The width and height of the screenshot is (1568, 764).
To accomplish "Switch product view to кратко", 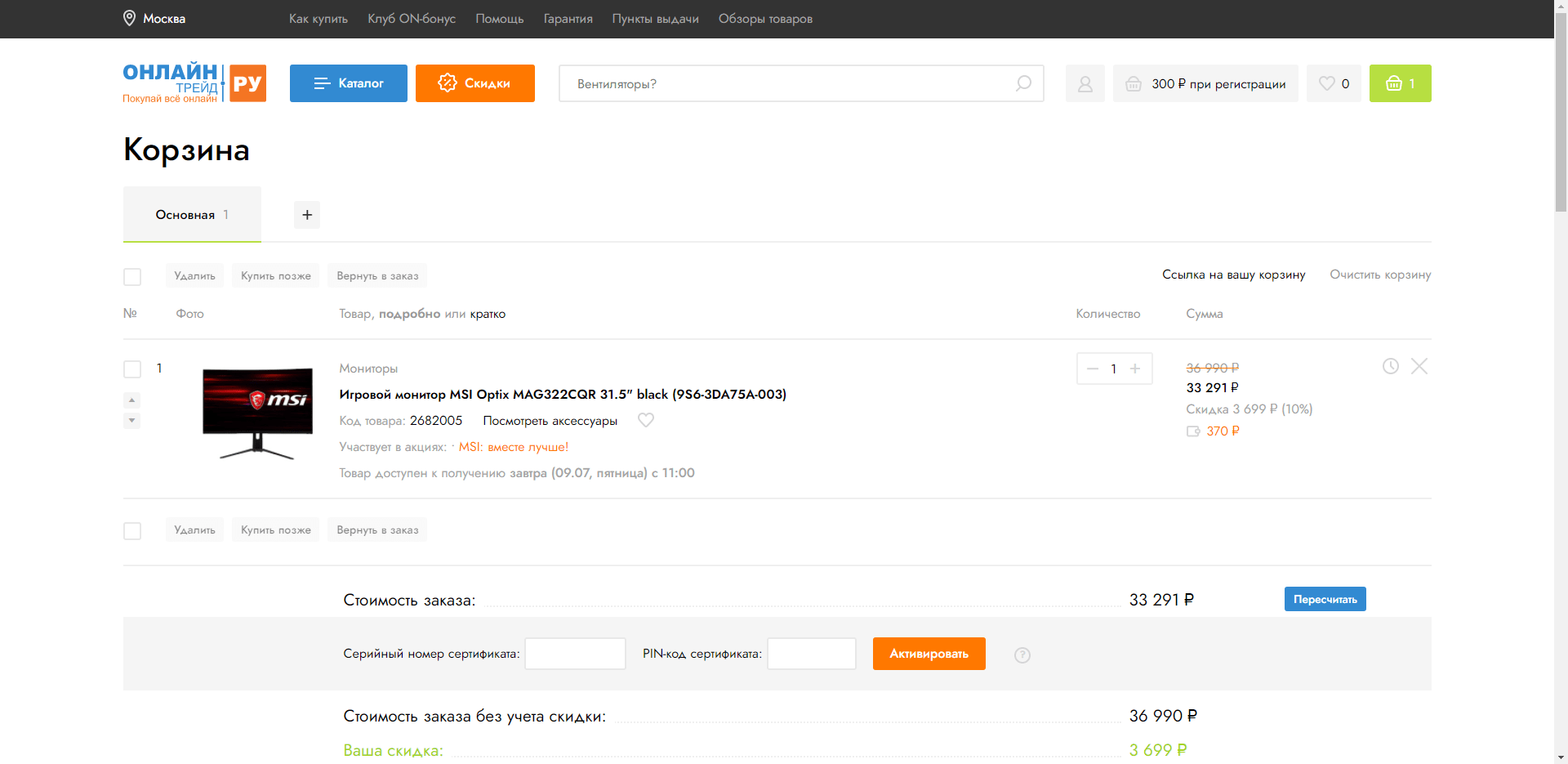I will 488,314.
